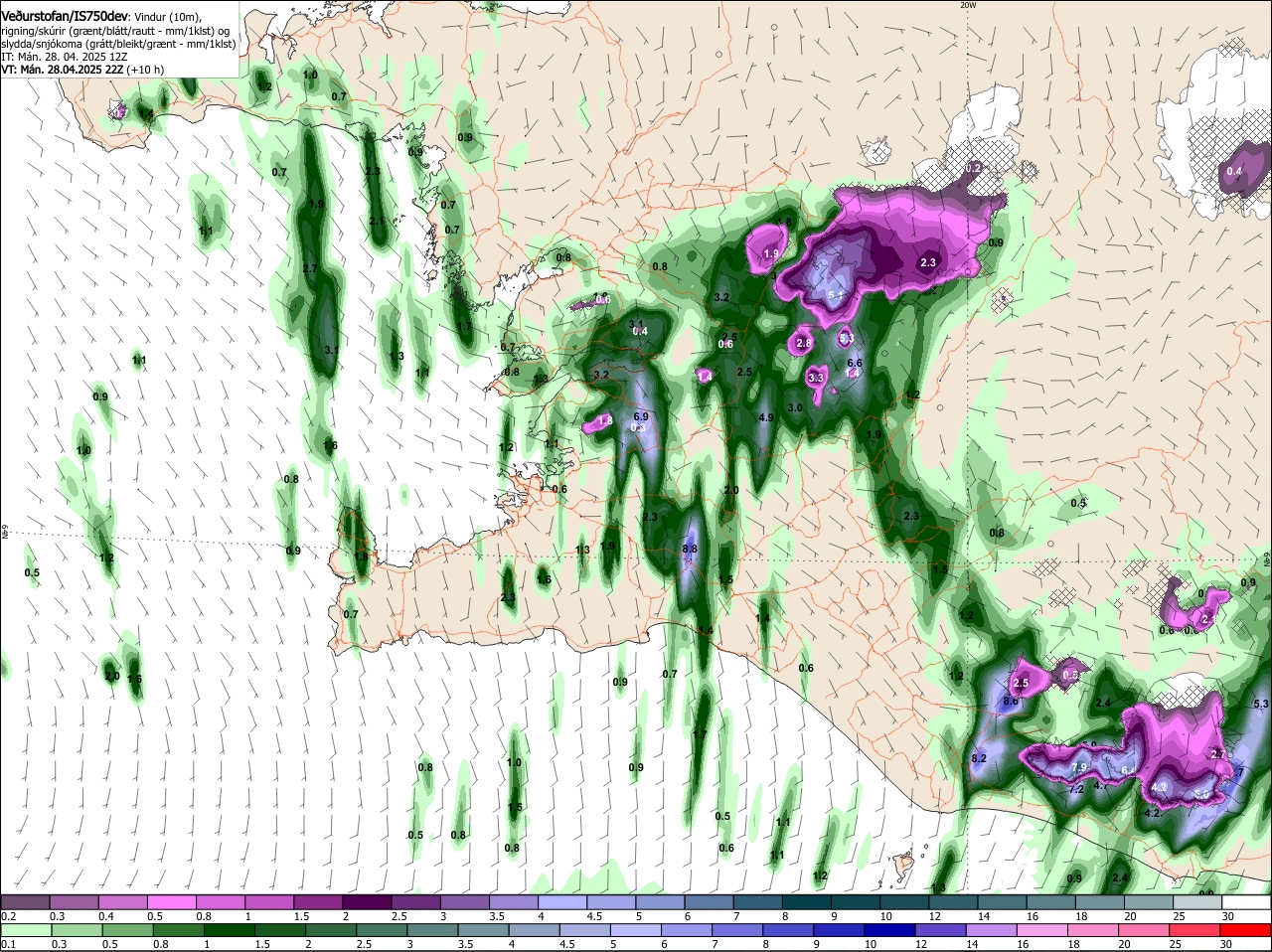Click the 'IT: Mán. 28. 04. 2025 12Z' line
The image size is (1272, 952).
[x=65, y=57]
